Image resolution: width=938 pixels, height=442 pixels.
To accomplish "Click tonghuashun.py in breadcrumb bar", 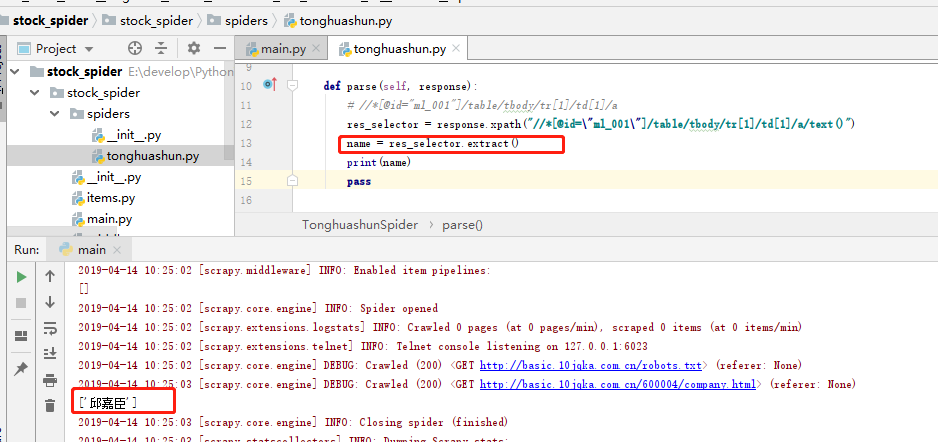I will point(339,21).
